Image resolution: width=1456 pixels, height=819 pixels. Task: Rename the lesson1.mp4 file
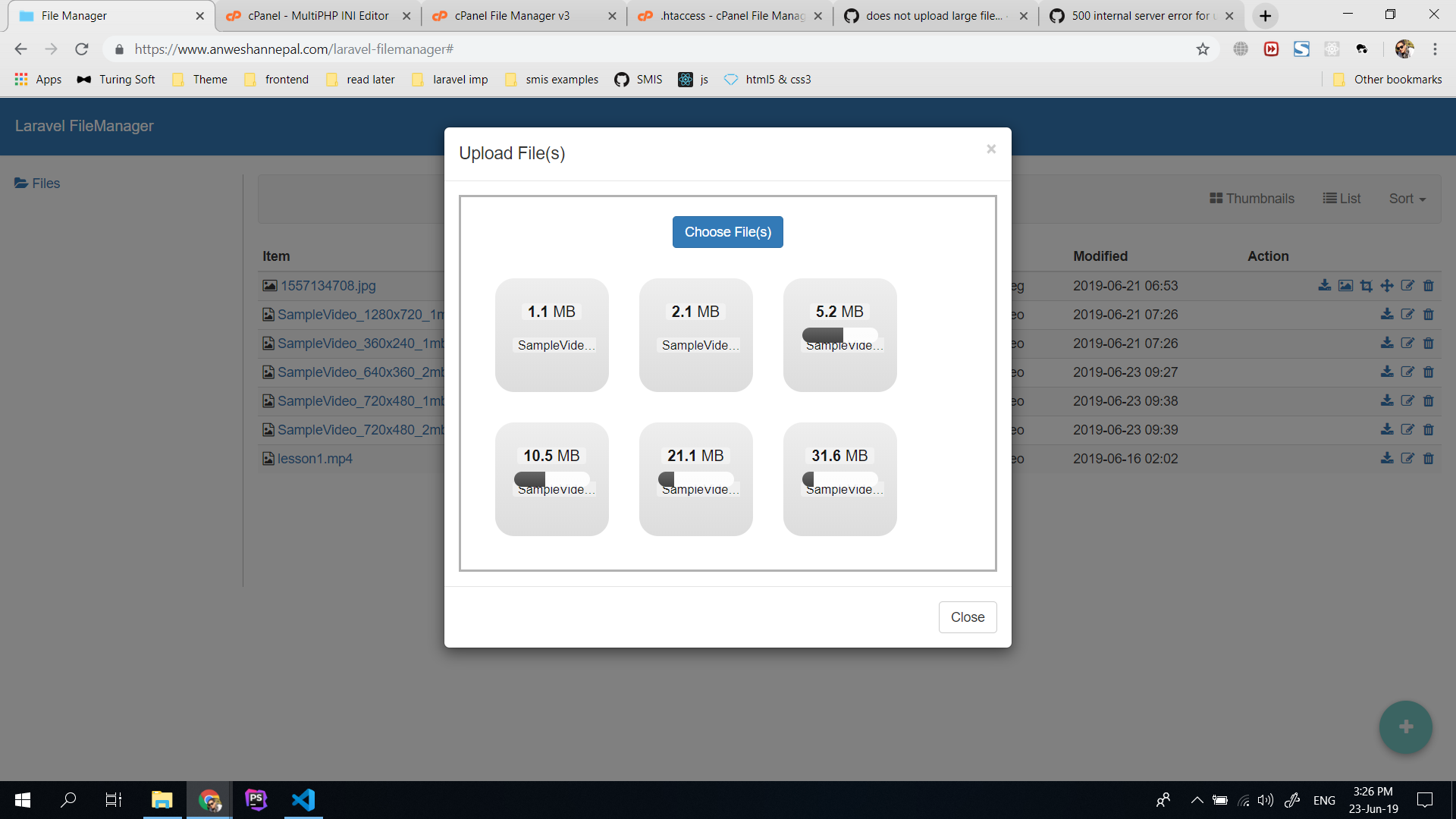tap(1408, 458)
